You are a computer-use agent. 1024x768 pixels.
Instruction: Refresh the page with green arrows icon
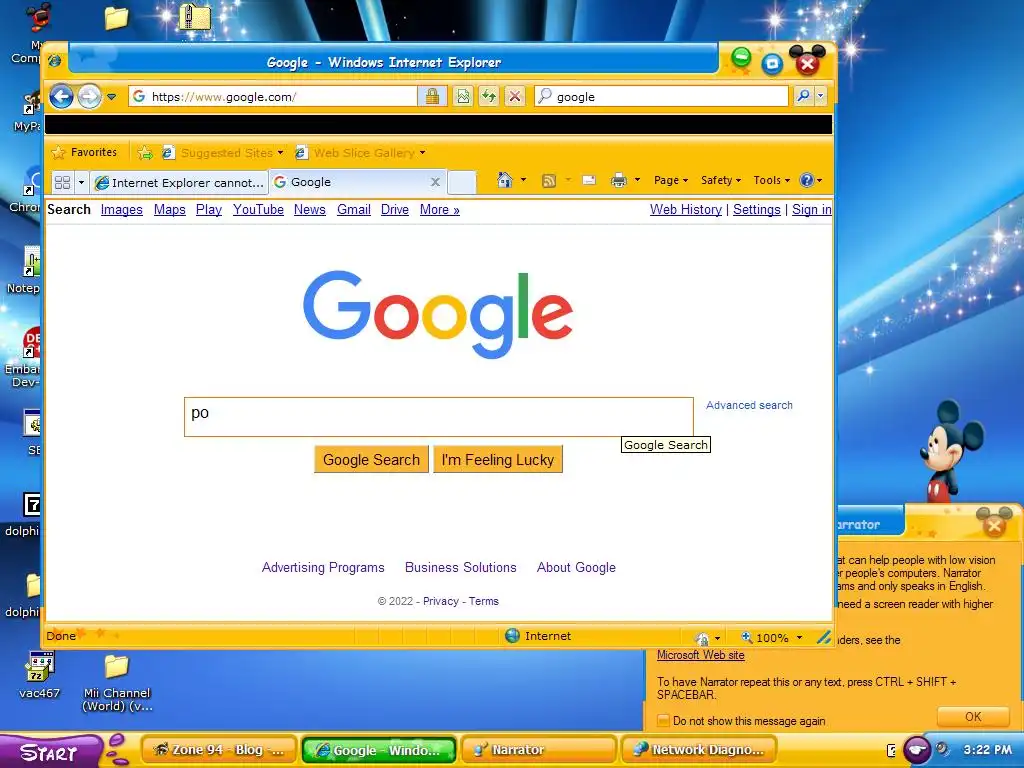[488, 97]
